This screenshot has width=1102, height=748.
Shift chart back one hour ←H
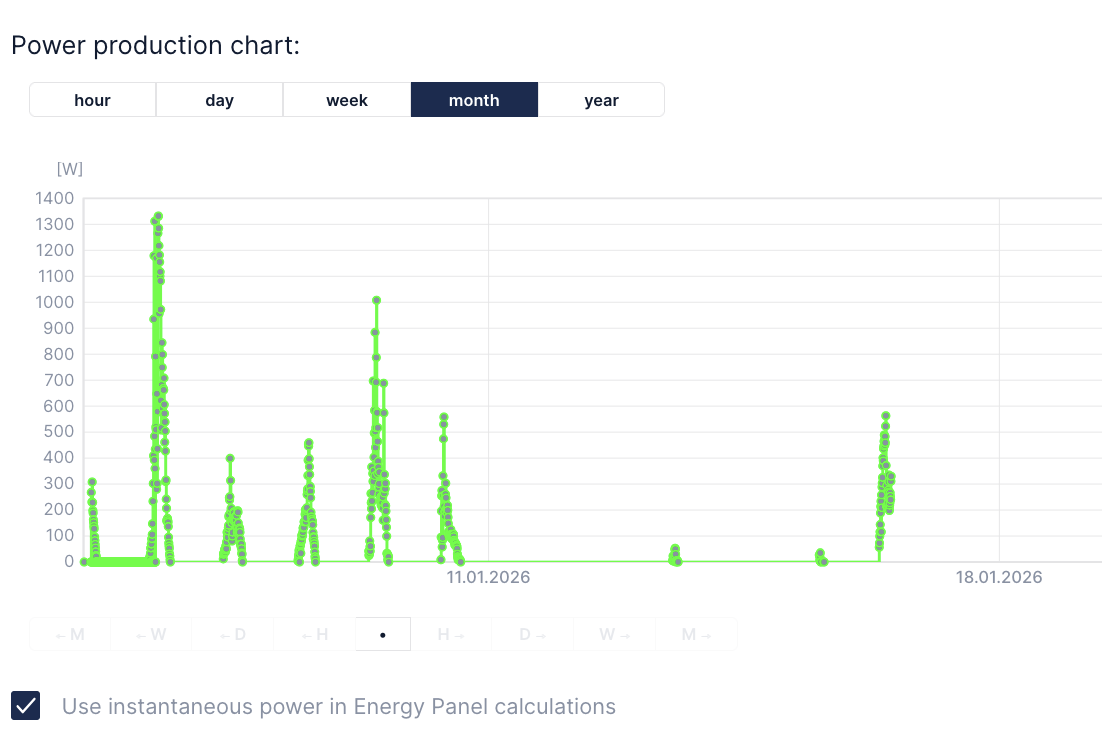tap(315, 634)
